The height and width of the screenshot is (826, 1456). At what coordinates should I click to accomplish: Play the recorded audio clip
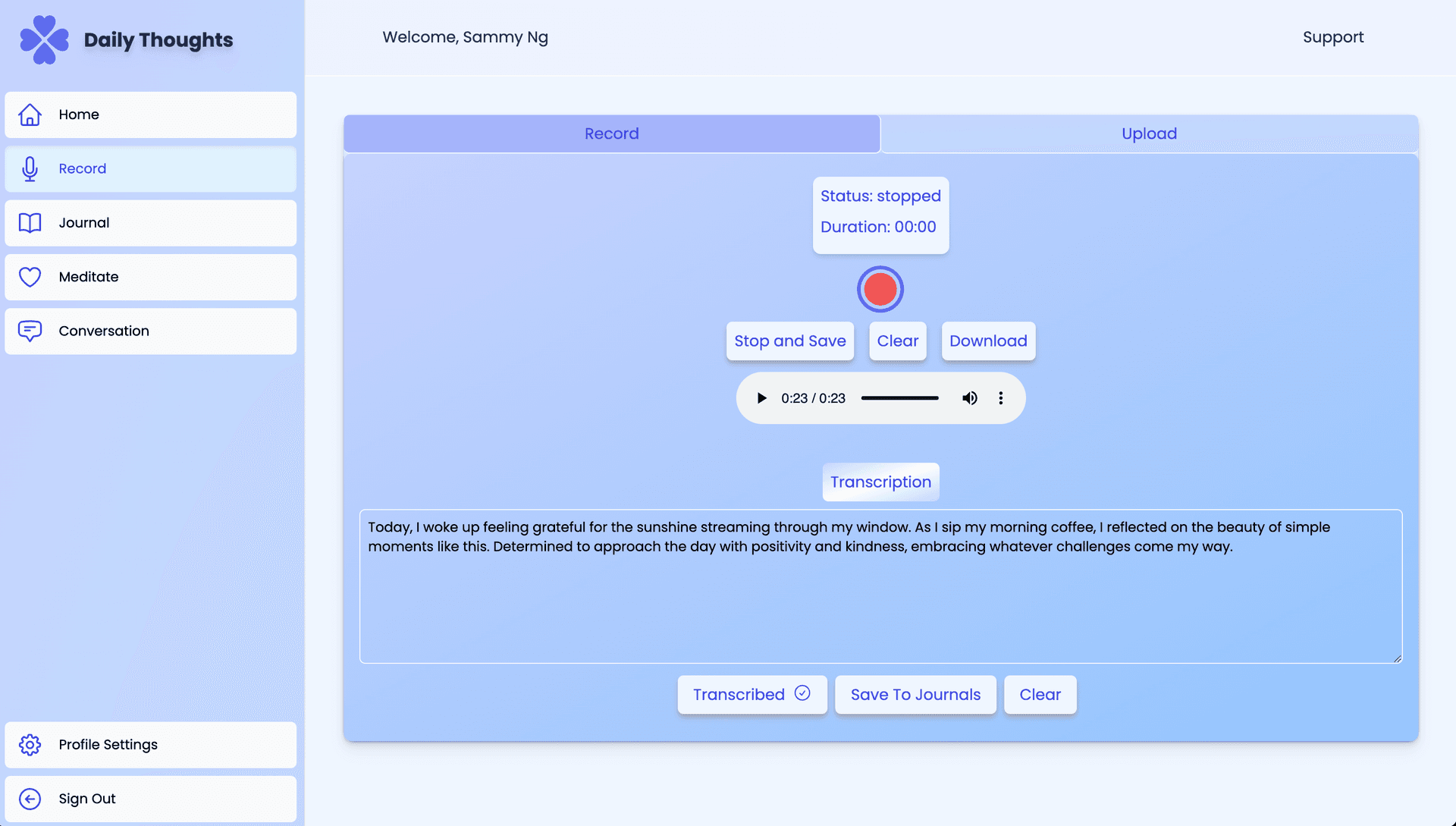(761, 398)
